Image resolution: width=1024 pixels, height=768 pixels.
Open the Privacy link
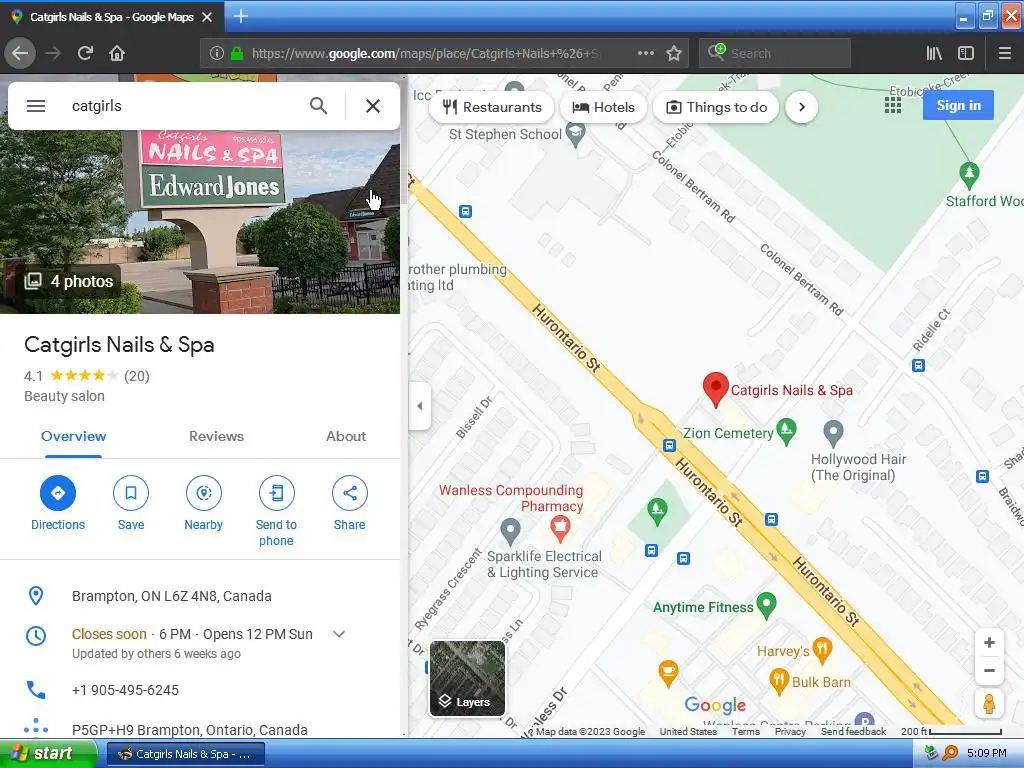tap(790, 731)
